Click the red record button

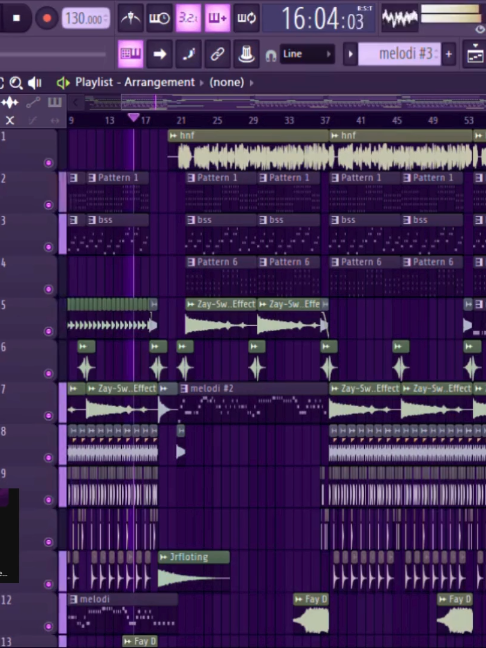[47, 18]
